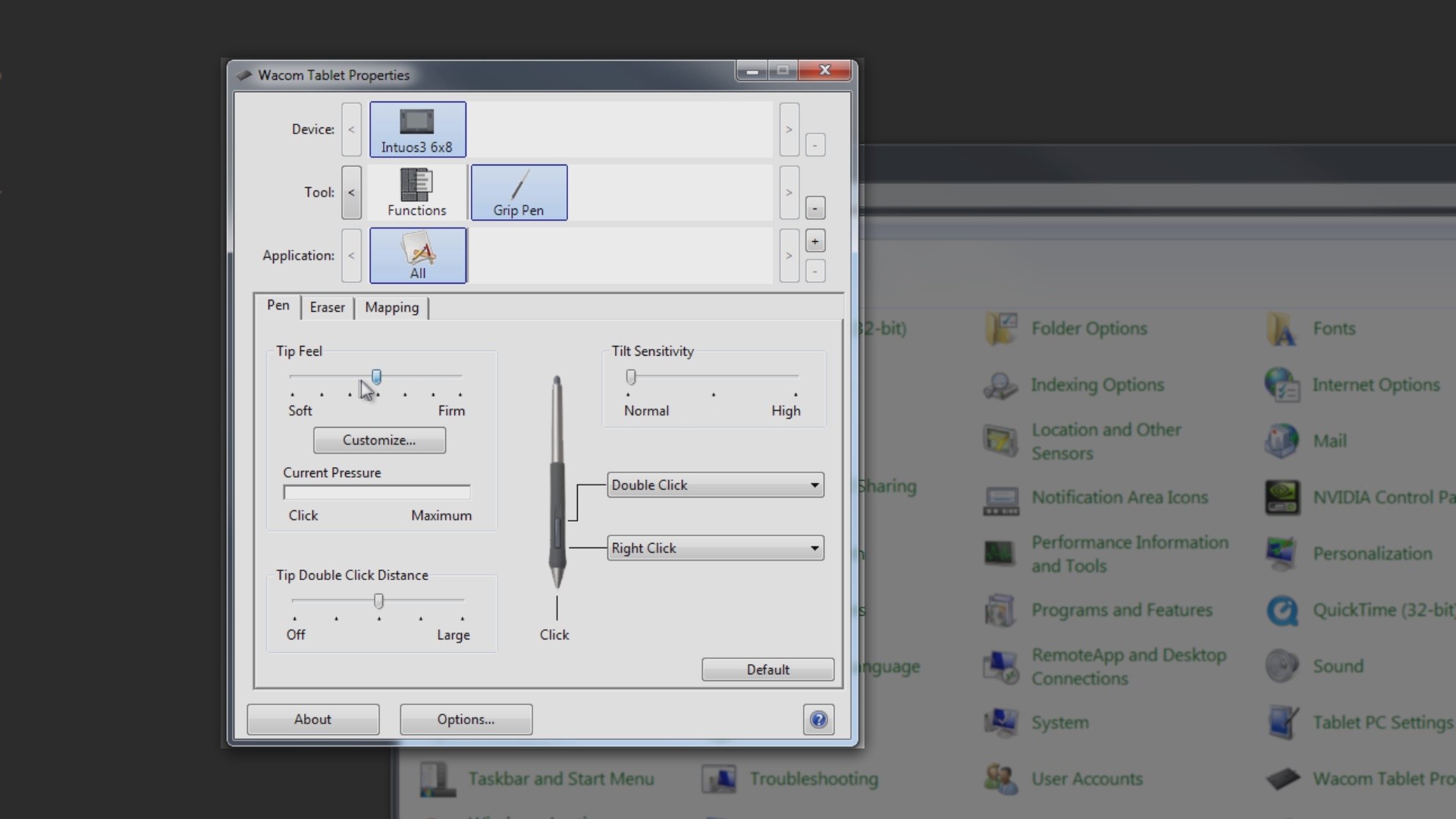Select the Intuos3 6x8 device icon

(417, 130)
